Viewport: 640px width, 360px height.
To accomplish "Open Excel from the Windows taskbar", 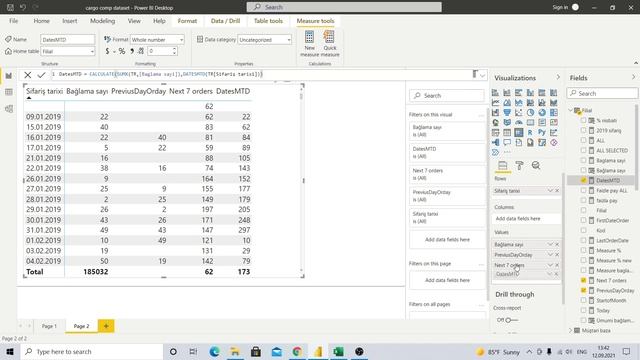I will point(338,351).
